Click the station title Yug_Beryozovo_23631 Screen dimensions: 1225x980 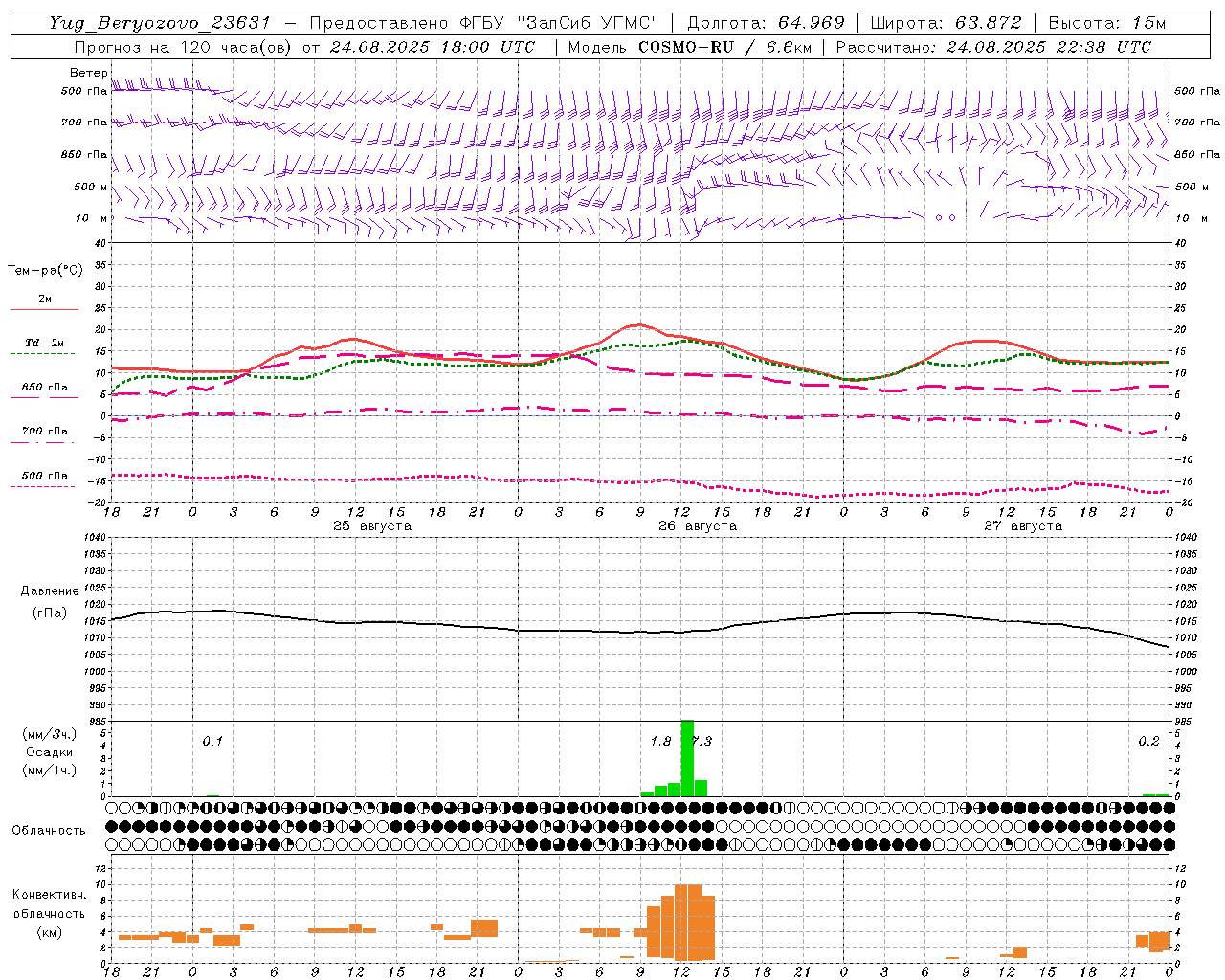pos(160,23)
